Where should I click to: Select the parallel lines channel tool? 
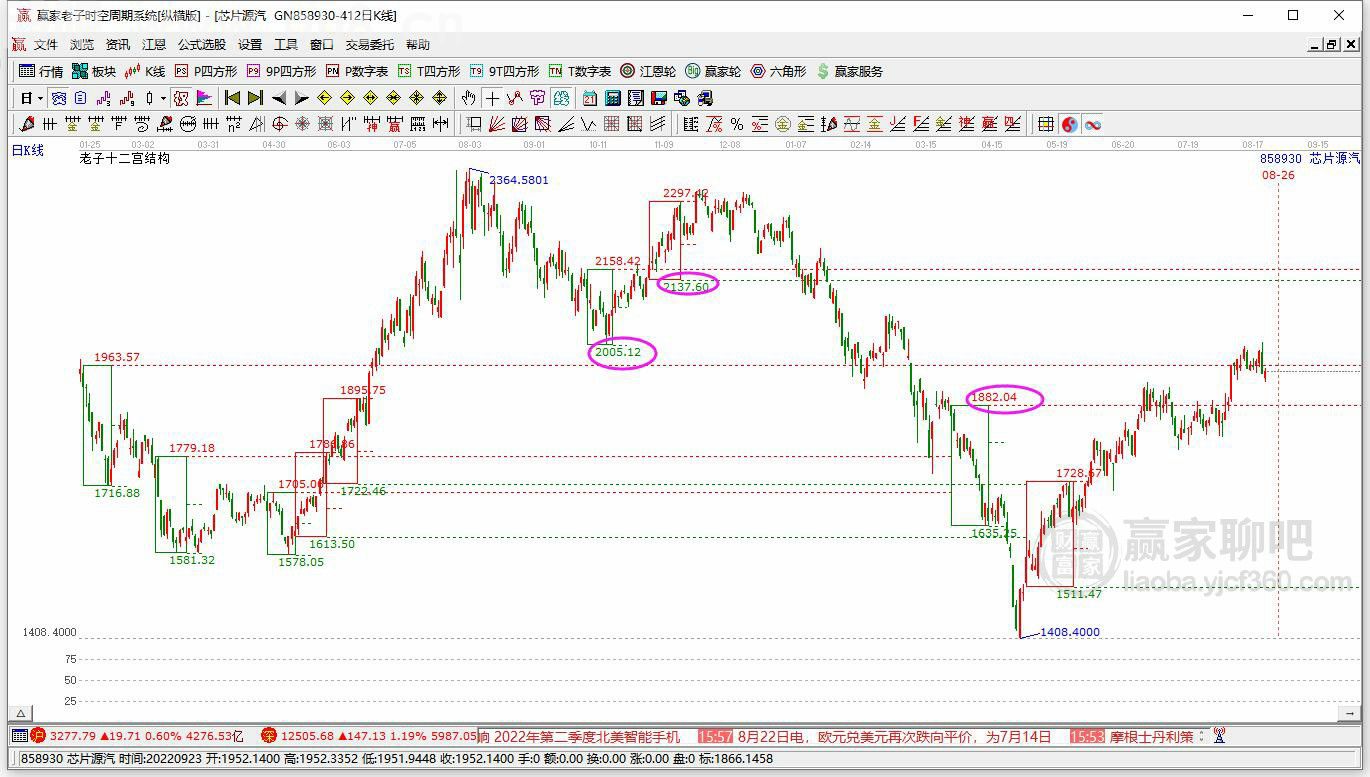[657, 124]
